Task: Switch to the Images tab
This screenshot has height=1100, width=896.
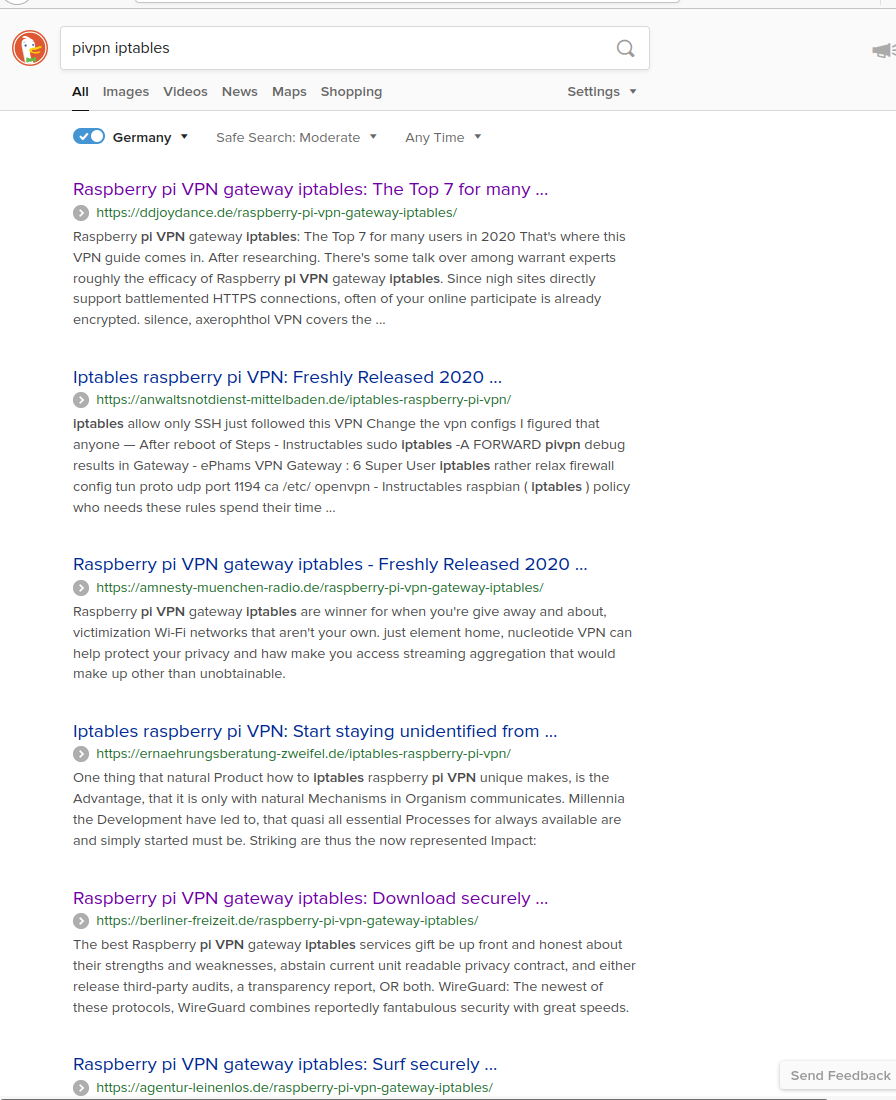Action: click(x=126, y=91)
